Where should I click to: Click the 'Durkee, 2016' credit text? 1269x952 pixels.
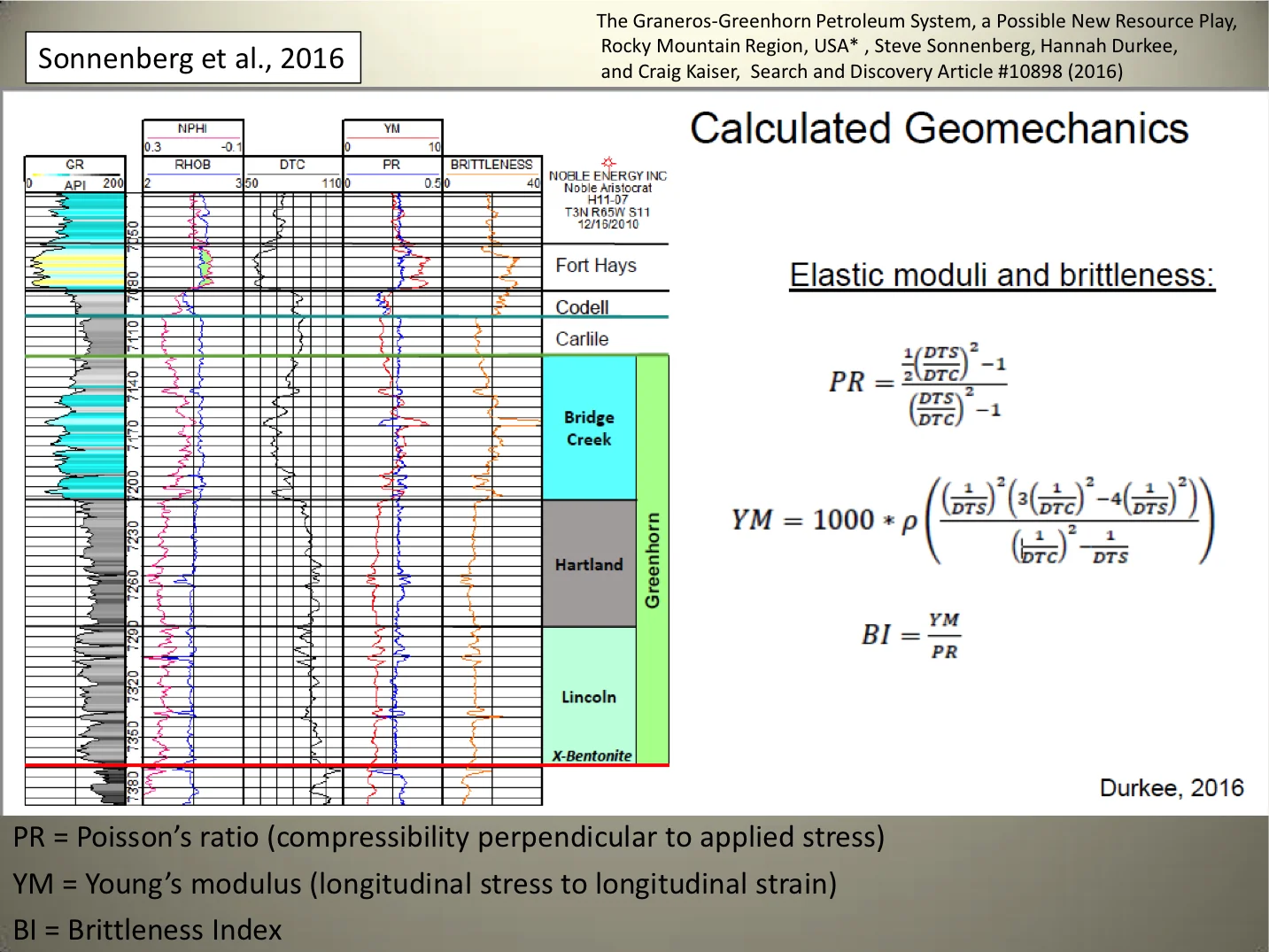click(1172, 788)
